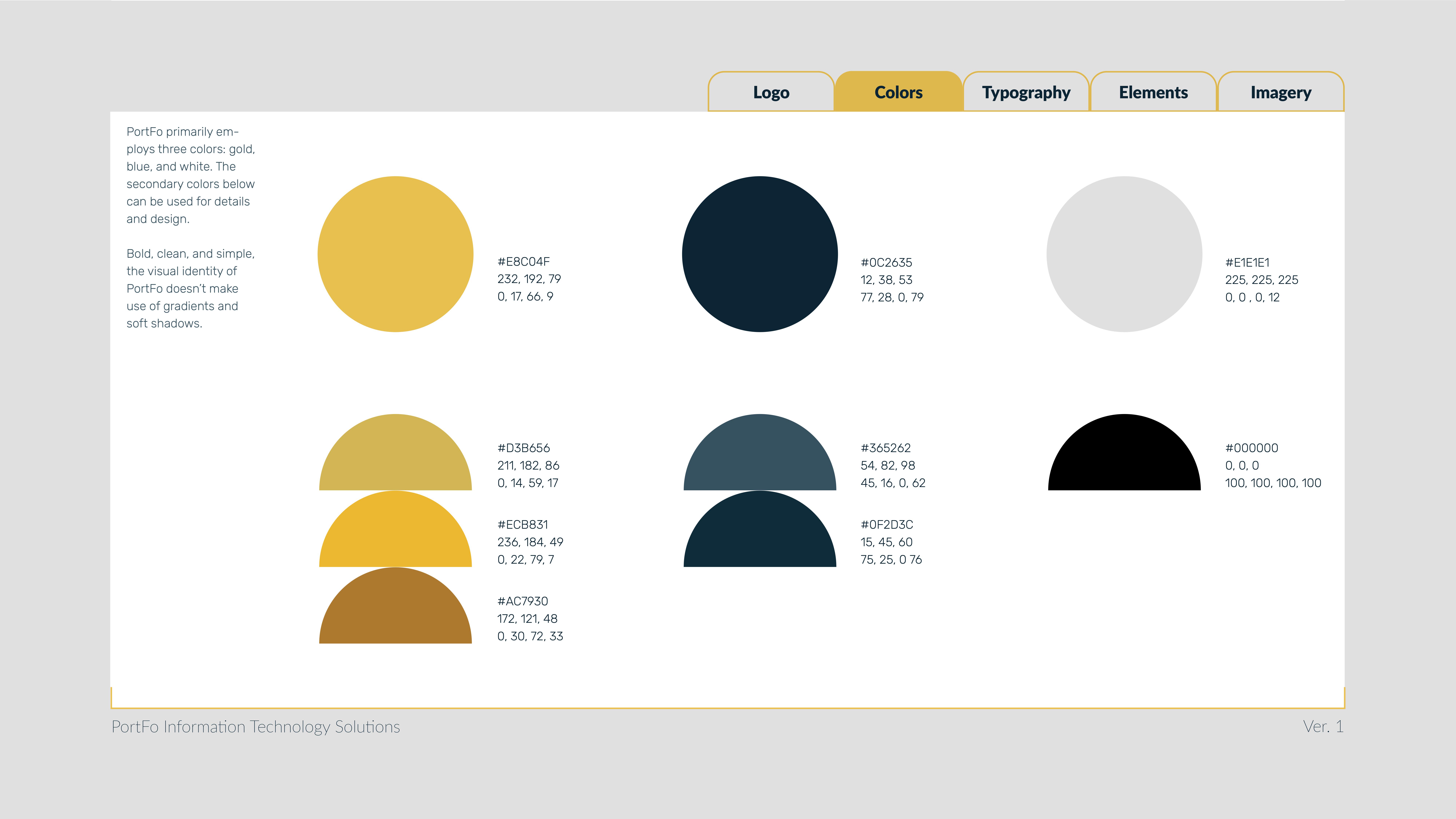Screen dimensions: 1456x819
Task: Click the RGB value 236, 184, 49
Action: (530, 543)
